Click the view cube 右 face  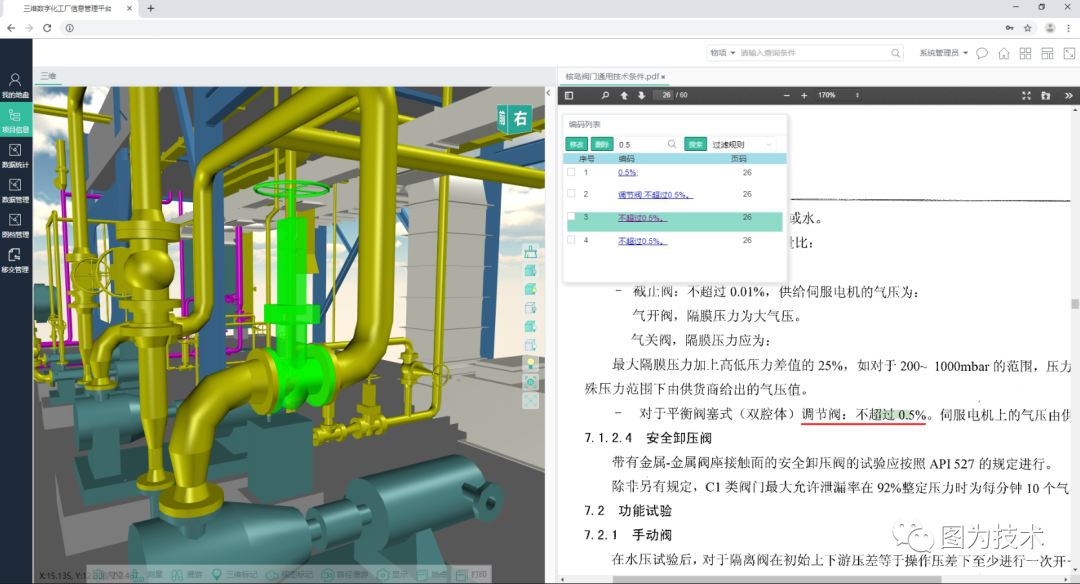[x=520, y=118]
